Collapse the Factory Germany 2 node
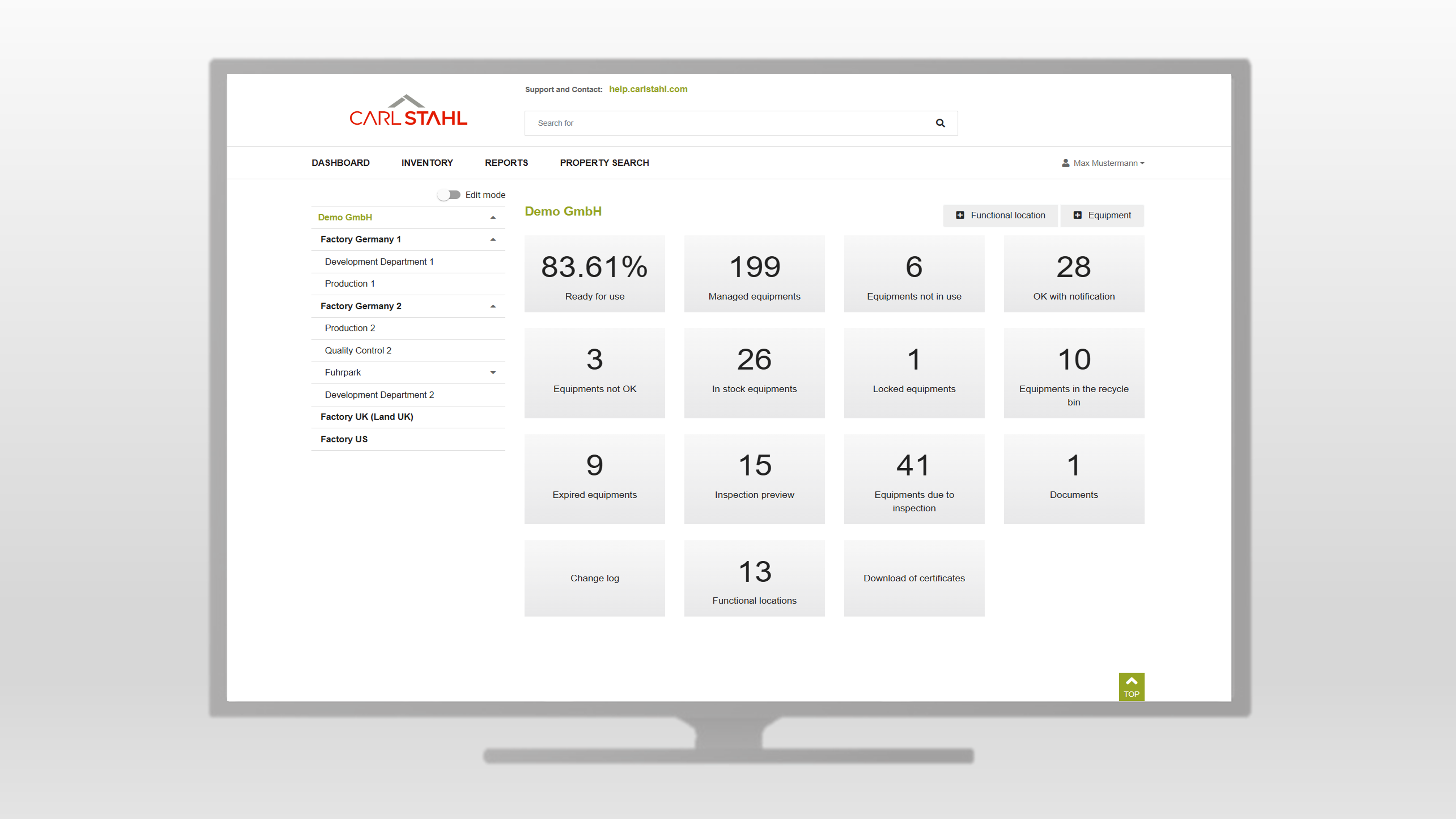Screen dimensions: 1456x819 coord(493,306)
